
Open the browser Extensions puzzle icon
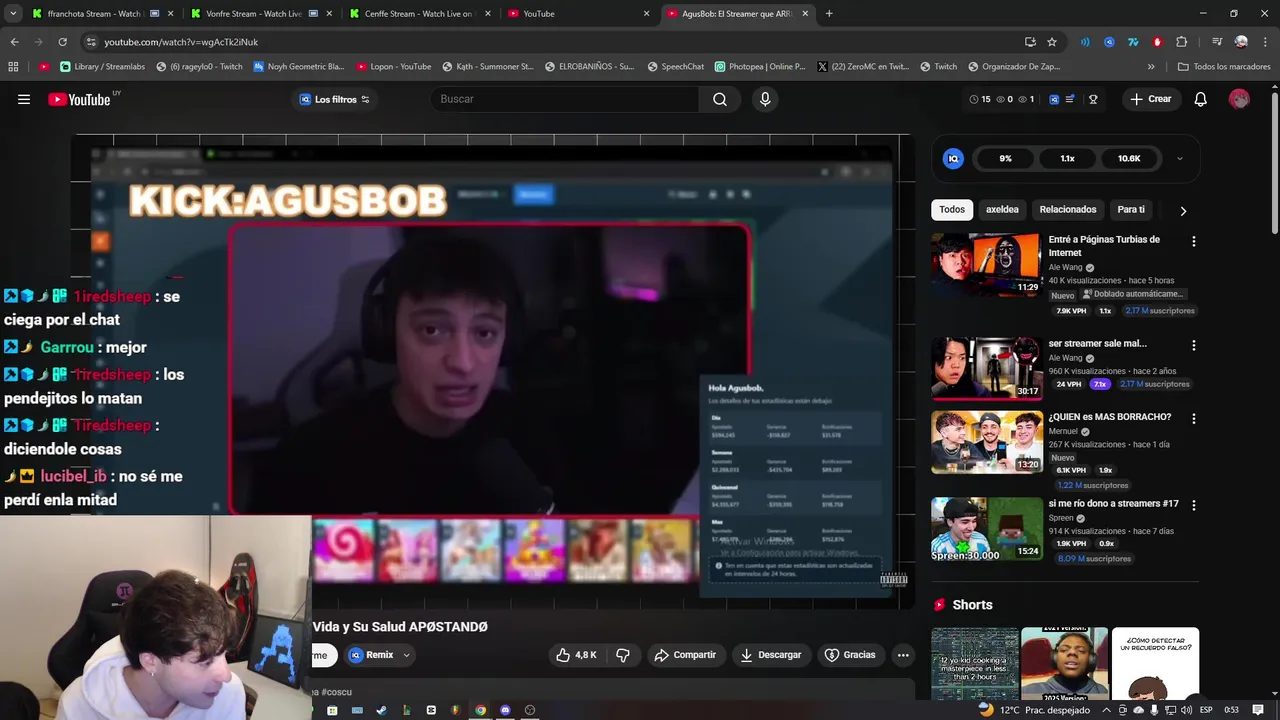click(1181, 42)
